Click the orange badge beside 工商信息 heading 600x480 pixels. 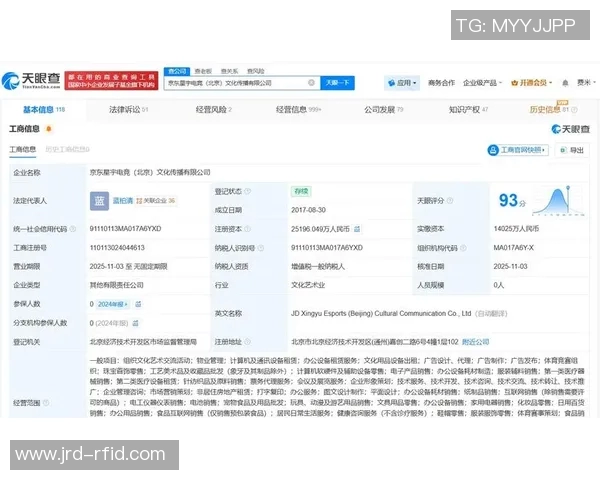[49, 129]
